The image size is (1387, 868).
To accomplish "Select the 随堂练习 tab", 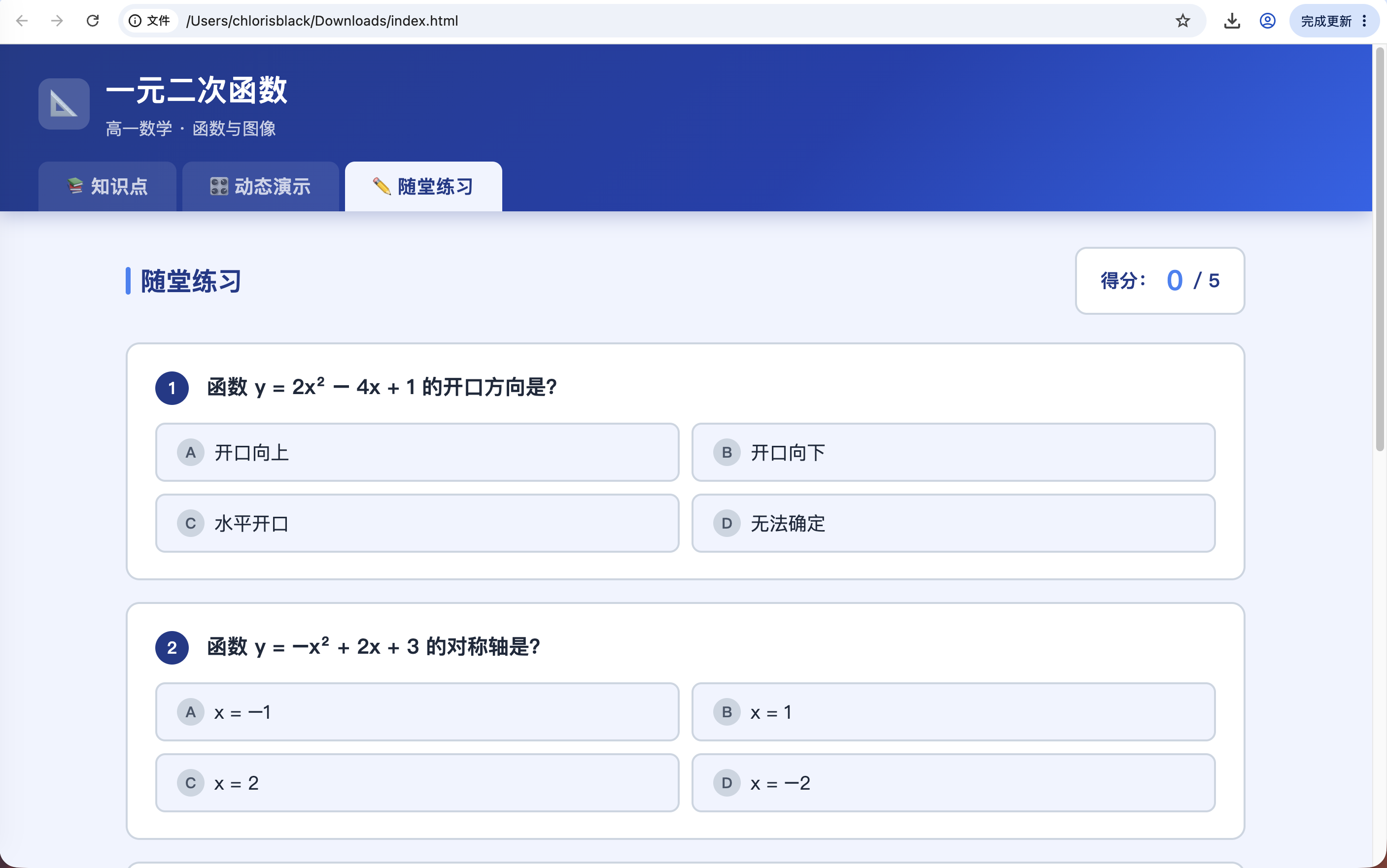I will click(x=423, y=187).
